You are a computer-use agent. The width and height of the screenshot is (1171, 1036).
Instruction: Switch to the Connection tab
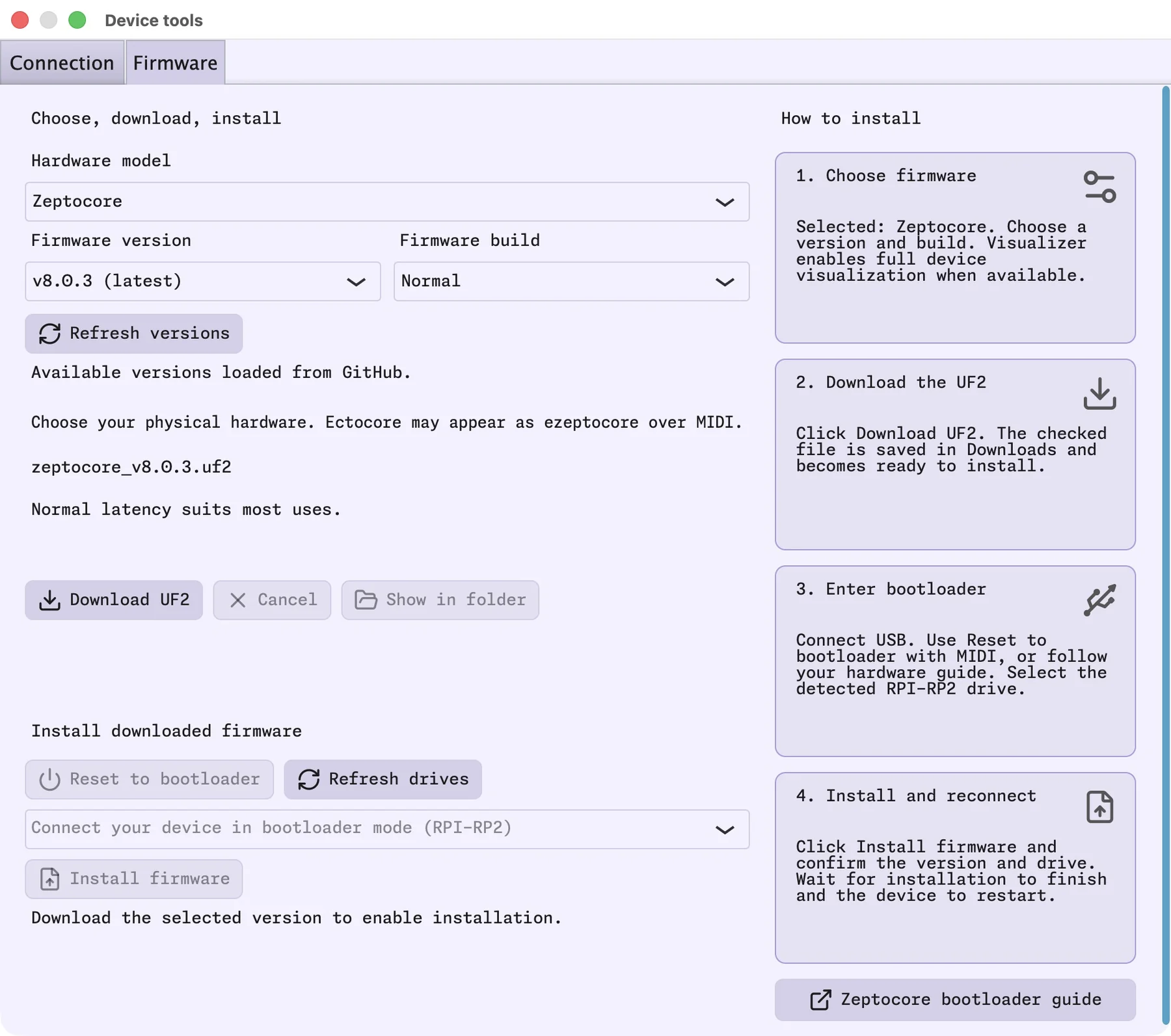(x=62, y=62)
